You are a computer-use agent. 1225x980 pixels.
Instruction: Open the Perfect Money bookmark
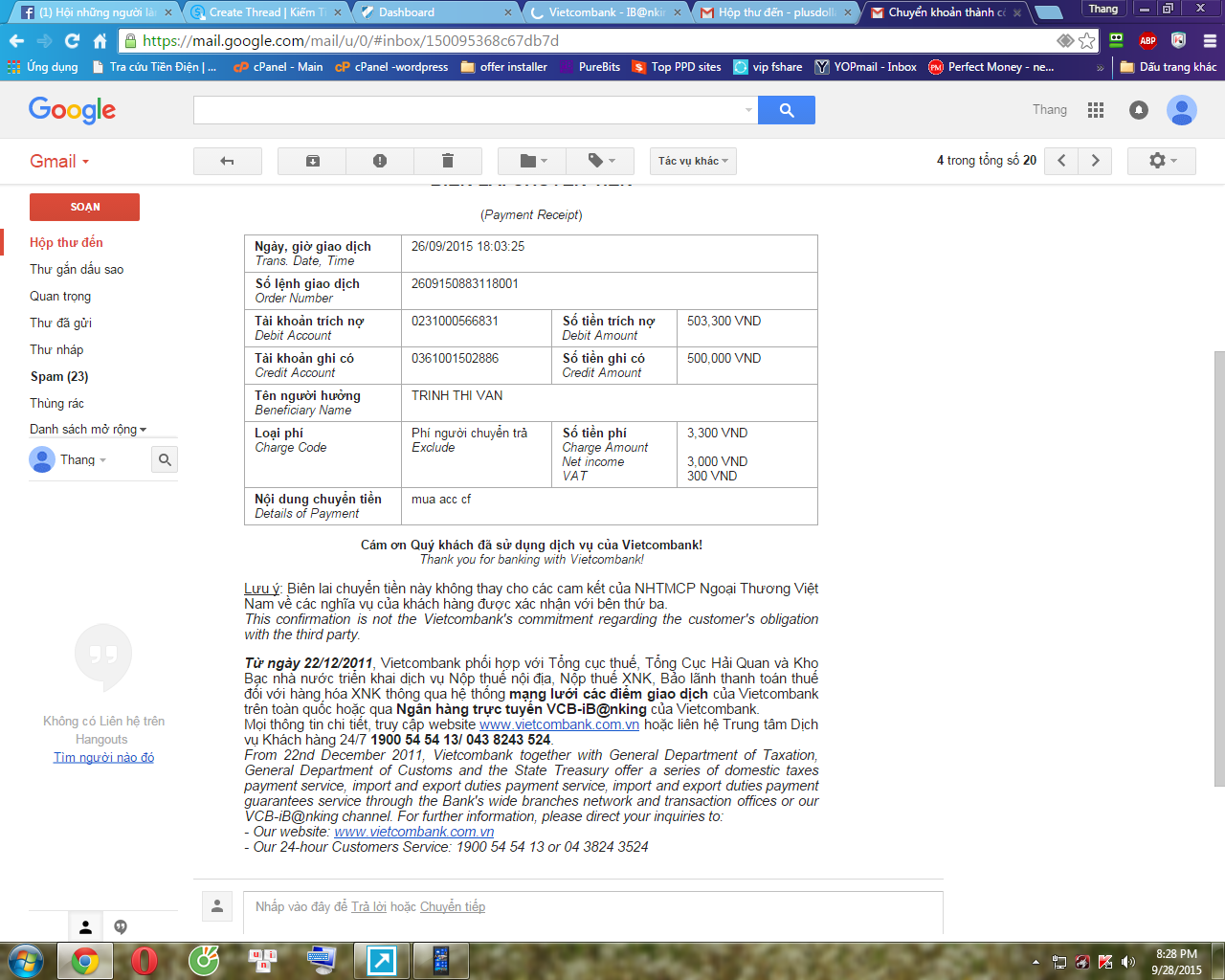coord(991,67)
